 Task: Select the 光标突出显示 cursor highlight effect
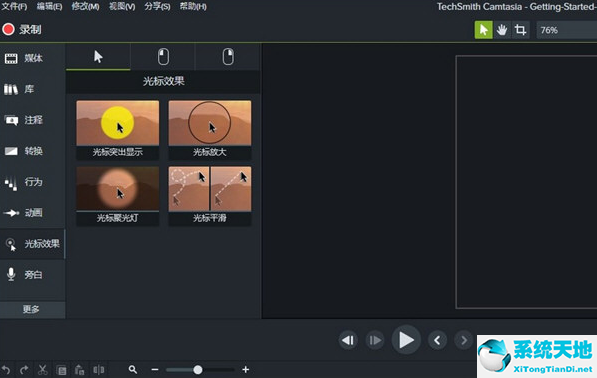(x=118, y=129)
